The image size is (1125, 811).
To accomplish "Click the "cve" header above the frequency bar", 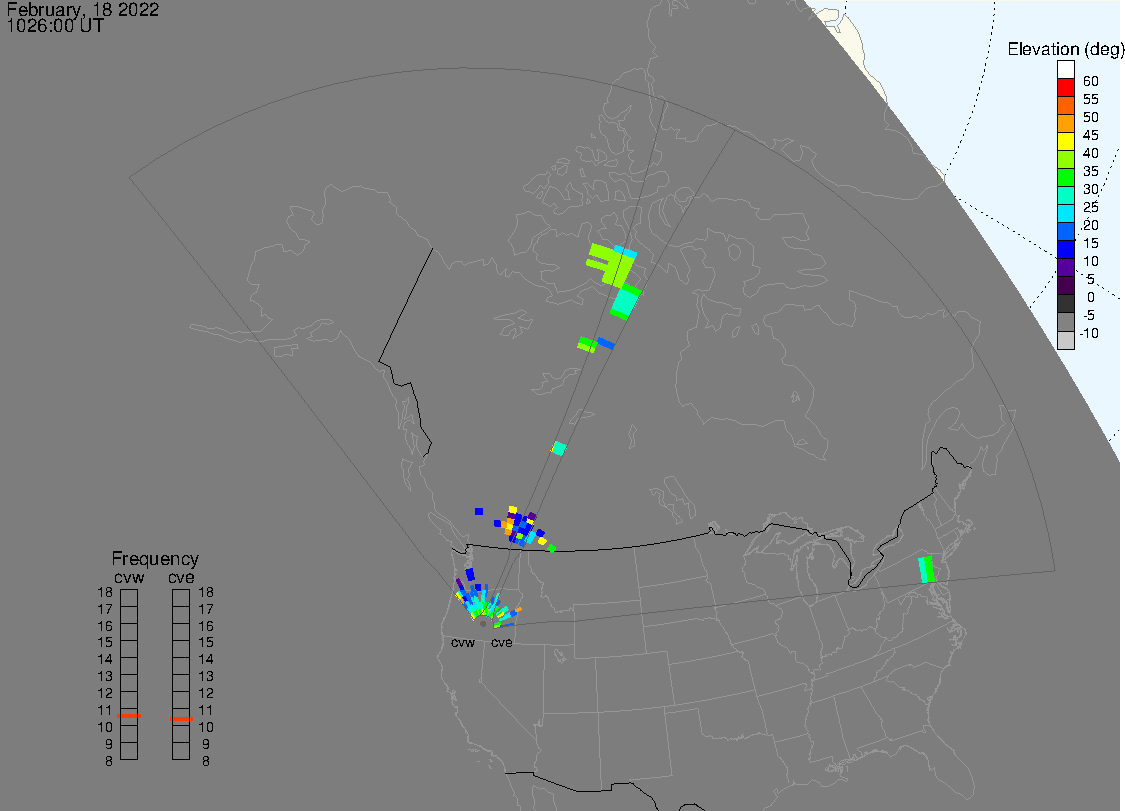I will [181, 576].
